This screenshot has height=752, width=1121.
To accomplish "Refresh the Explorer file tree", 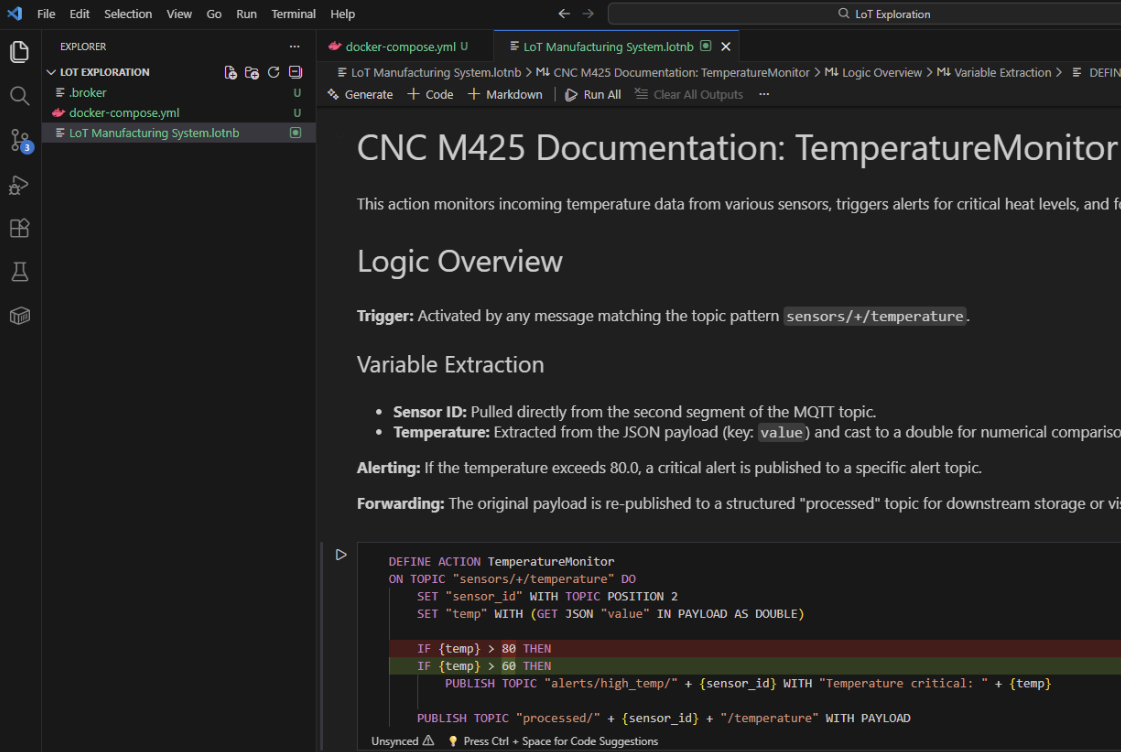I will [x=273, y=72].
